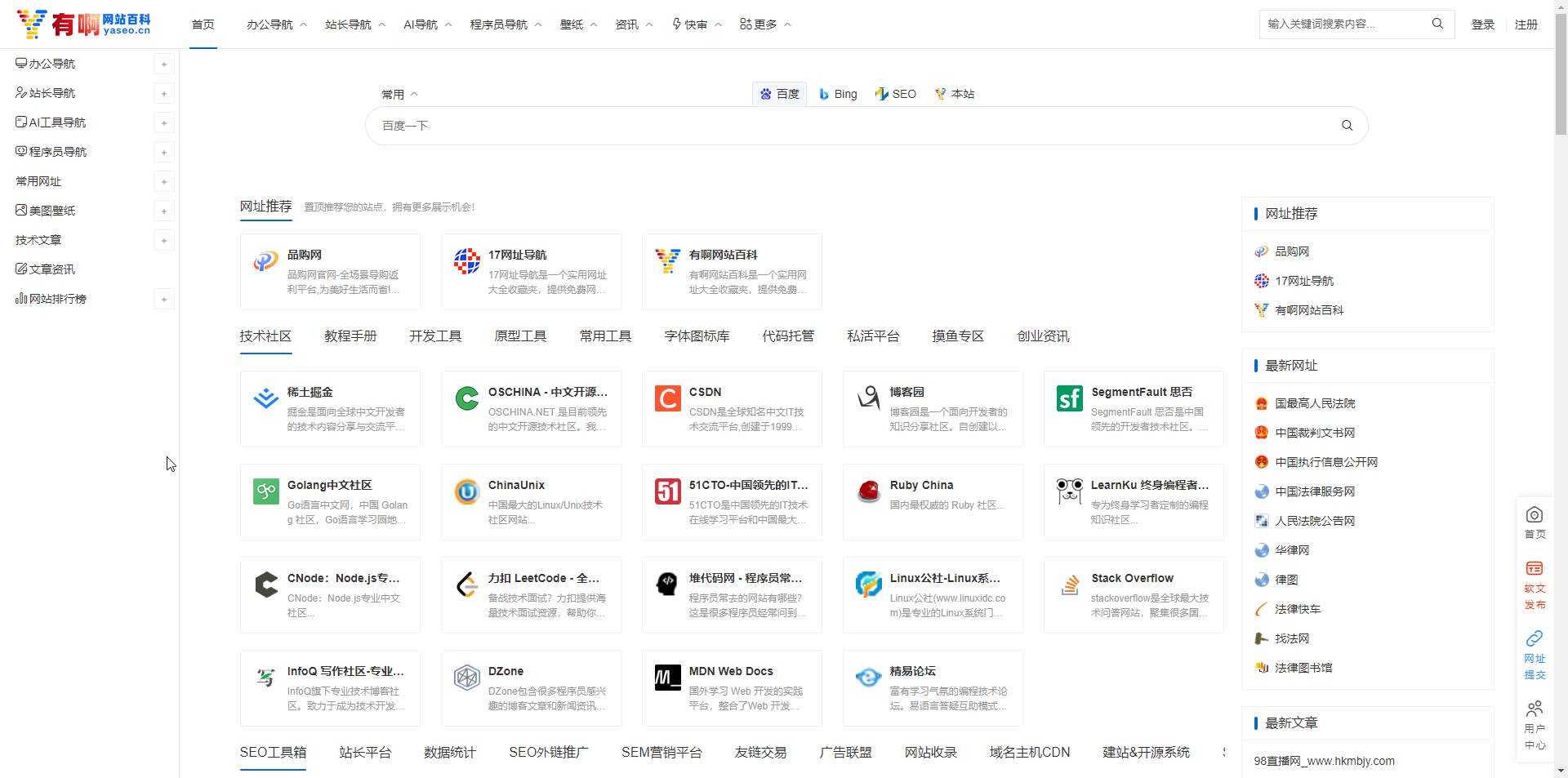
Task: Click 注册 link
Action: 1526,24
